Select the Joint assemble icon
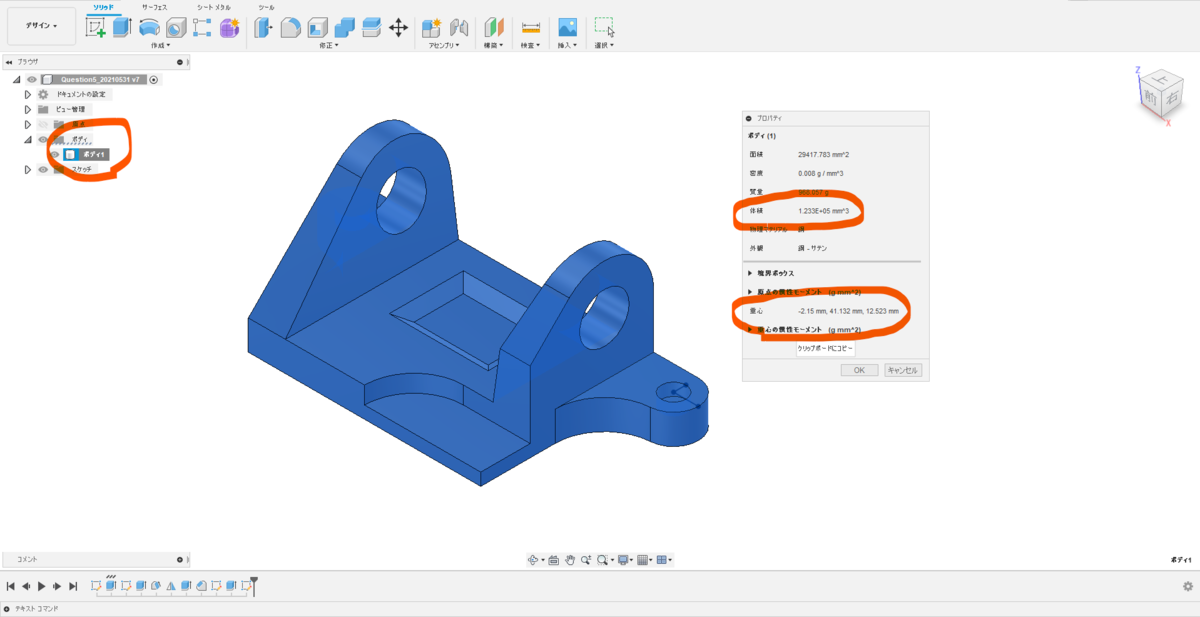The width and height of the screenshot is (1200, 617). pos(459,27)
